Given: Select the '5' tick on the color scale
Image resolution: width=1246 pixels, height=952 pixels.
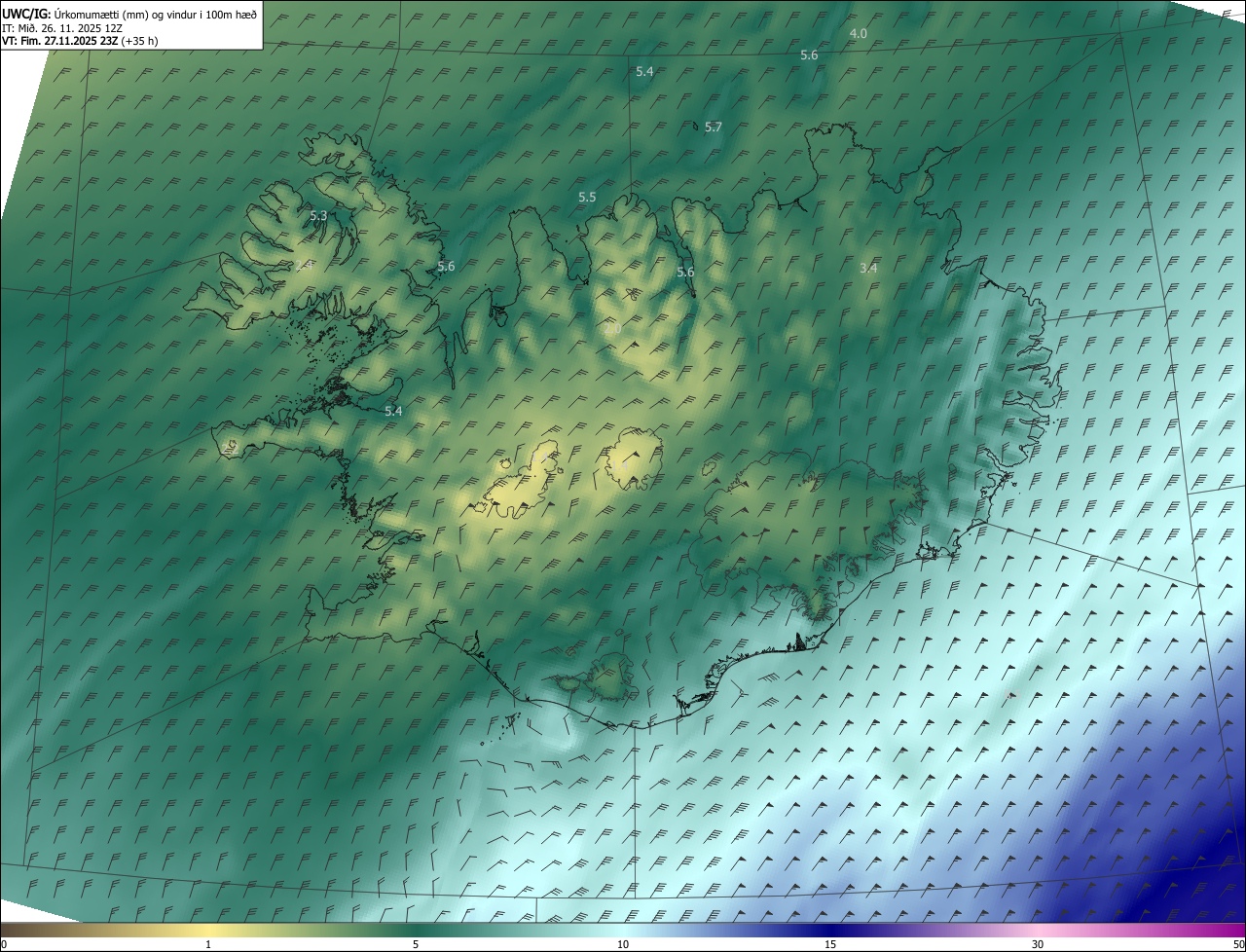Looking at the screenshot, I should pyautogui.click(x=416, y=944).
